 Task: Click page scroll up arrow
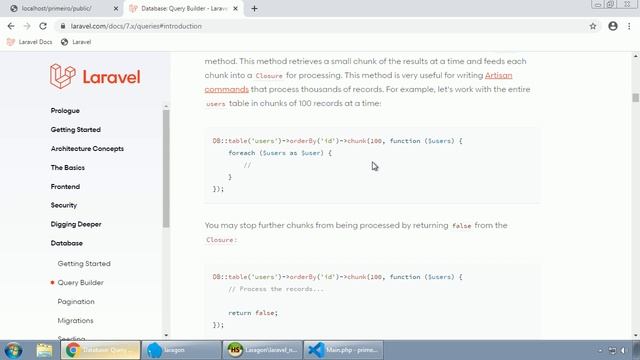point(636,56)
